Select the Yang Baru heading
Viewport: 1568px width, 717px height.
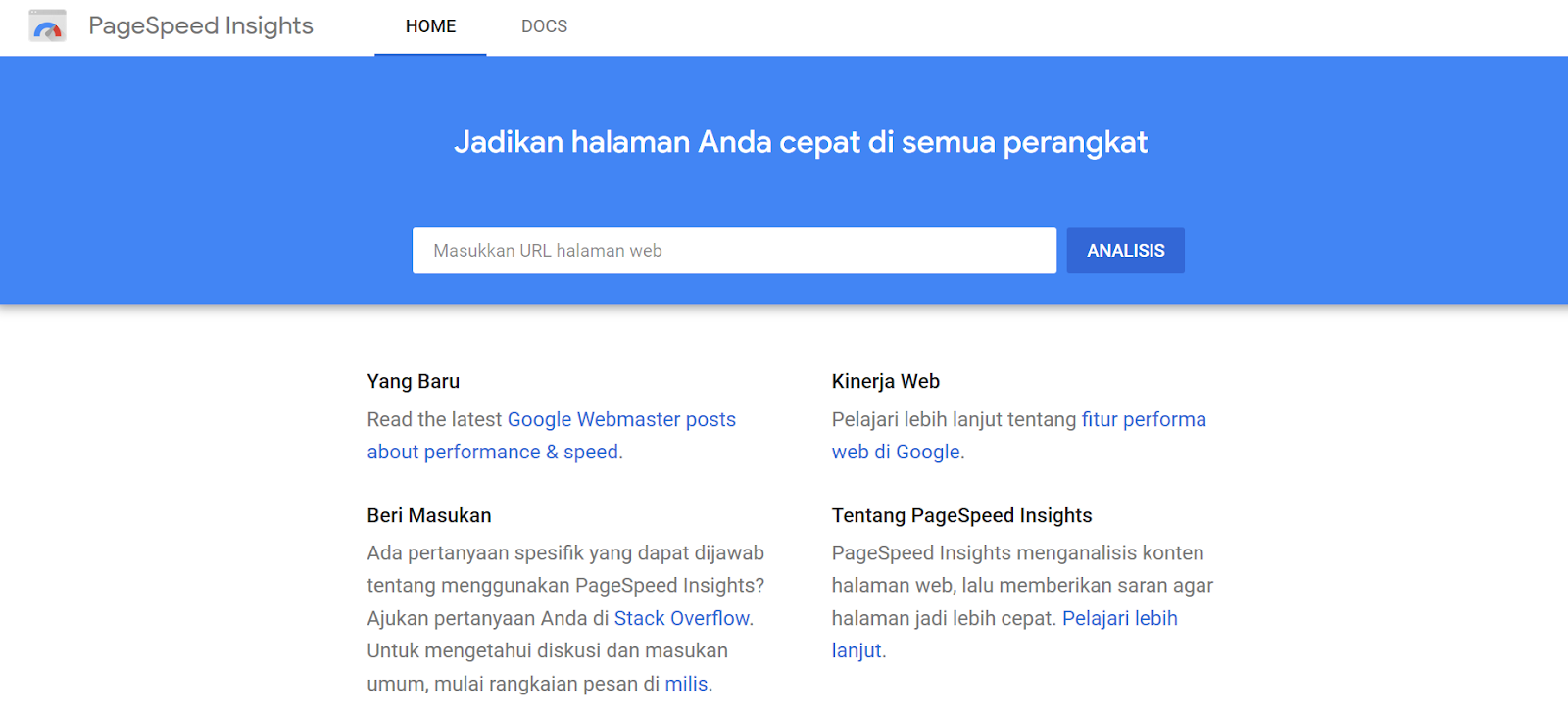coord(414,381)
